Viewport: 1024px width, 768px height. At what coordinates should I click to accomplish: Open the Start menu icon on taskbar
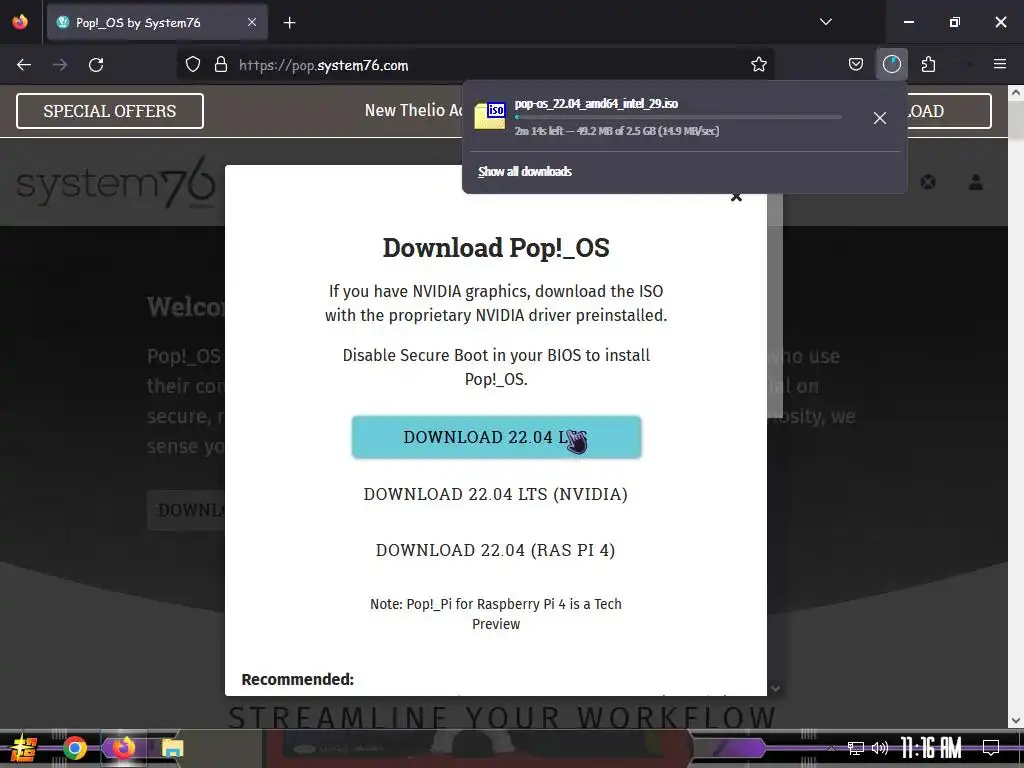pyautogui.click(x=23, y=748)
